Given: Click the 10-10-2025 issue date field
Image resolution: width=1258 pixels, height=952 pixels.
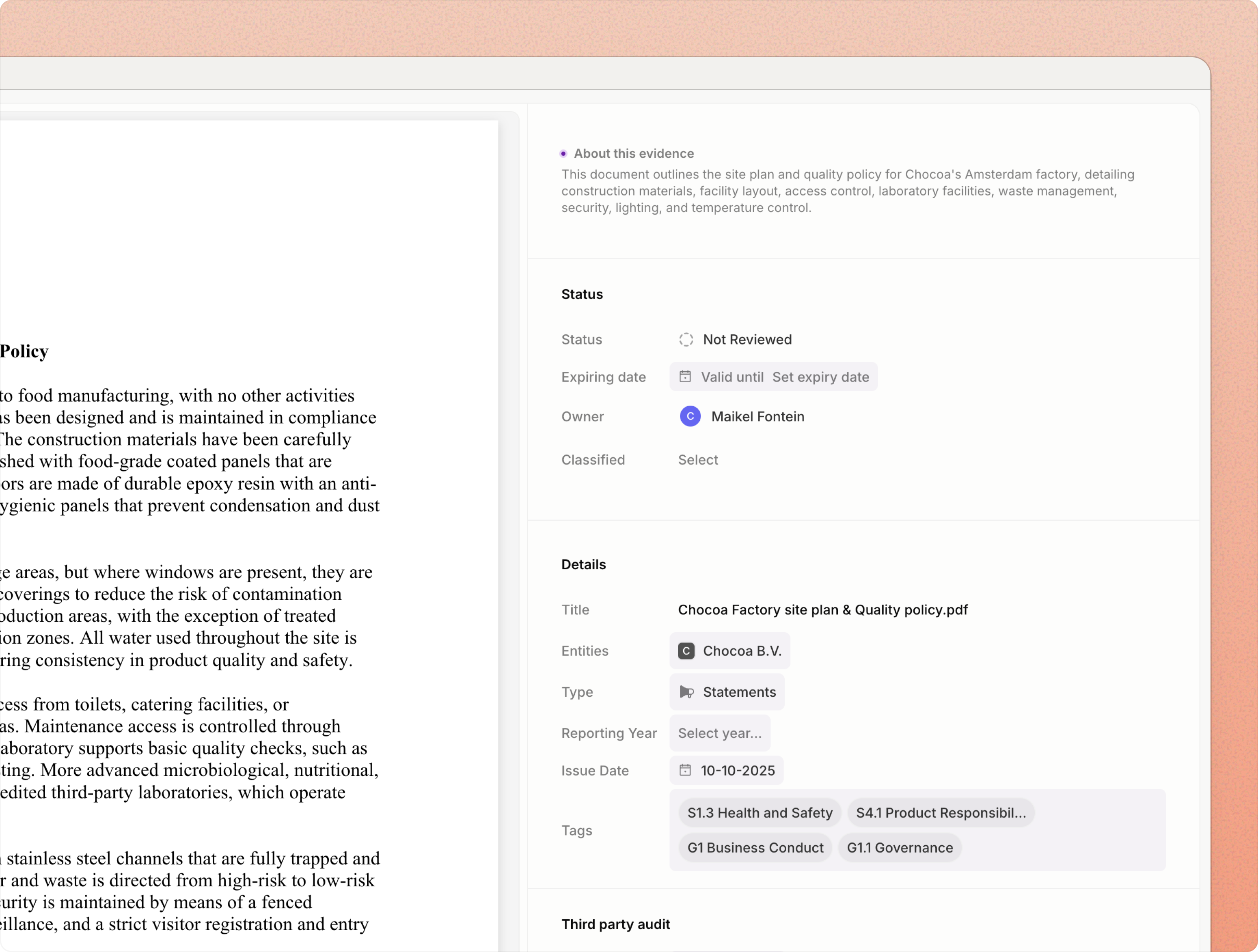Looking at the screenshot, I should (x=738, y=770).
